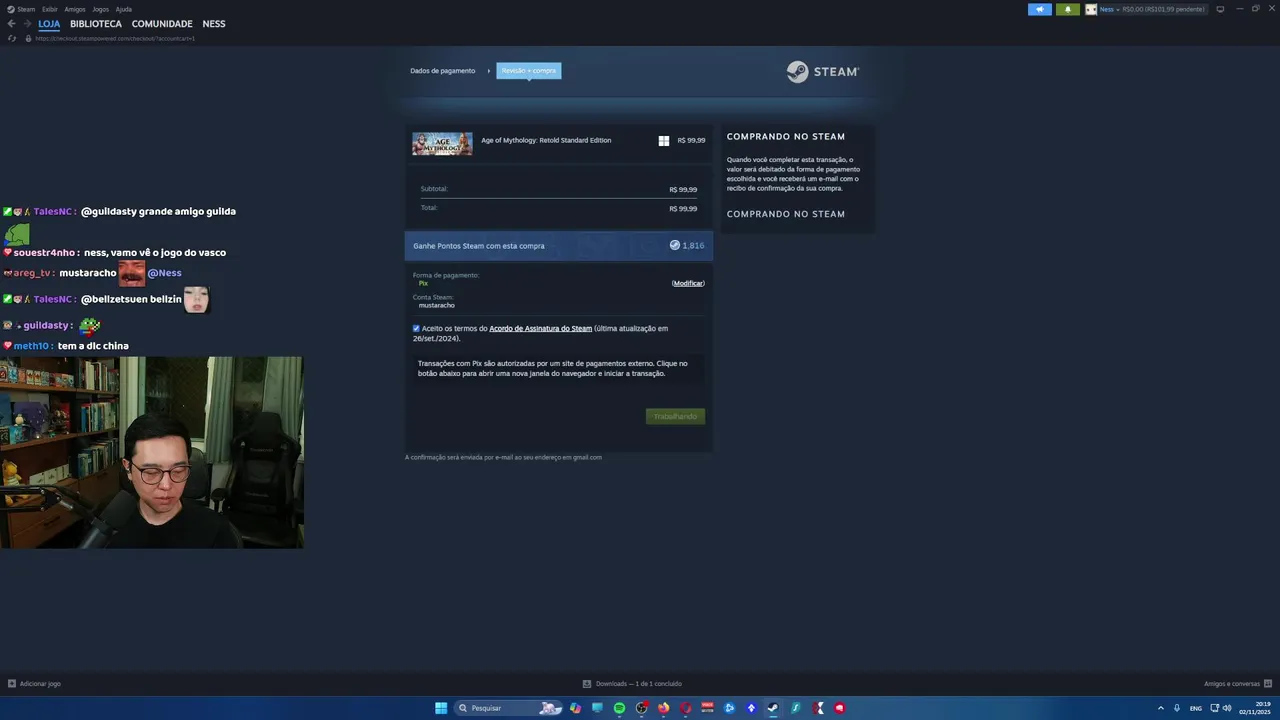Click the ENG language indicator
The image size is (1280, 720).
(1196, 708)
